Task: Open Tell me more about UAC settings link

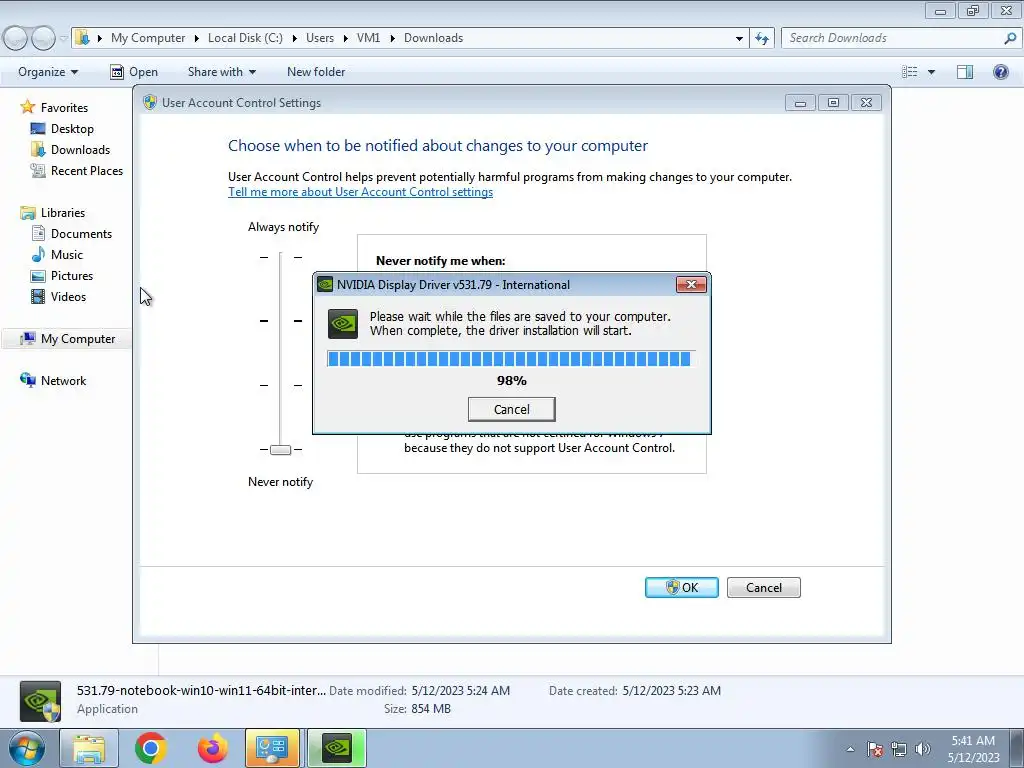Action: (x=360, y=192)
